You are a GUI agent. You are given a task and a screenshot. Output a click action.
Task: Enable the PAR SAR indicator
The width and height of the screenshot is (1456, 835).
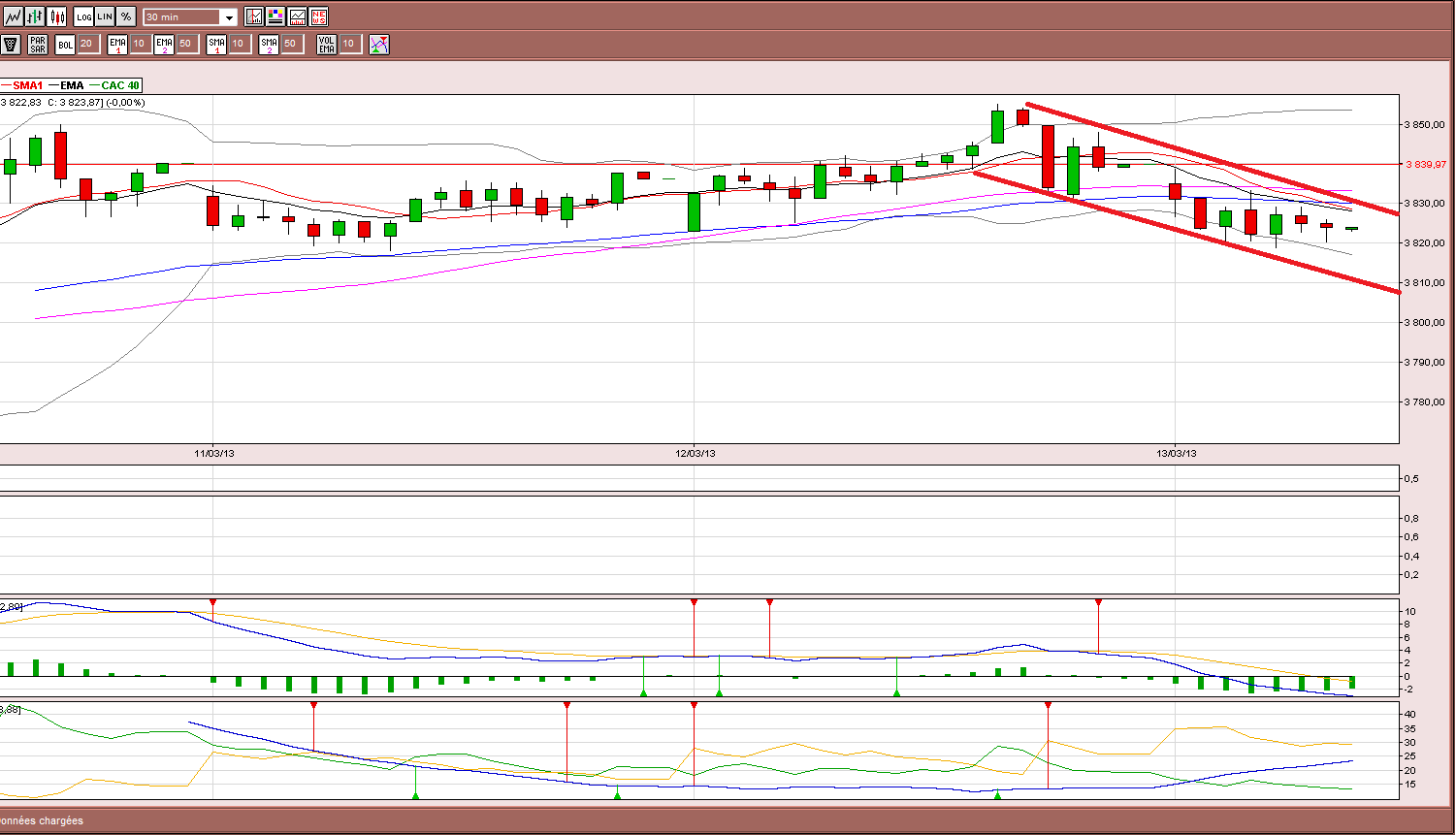pyautogui.click(x=38, y=44)
